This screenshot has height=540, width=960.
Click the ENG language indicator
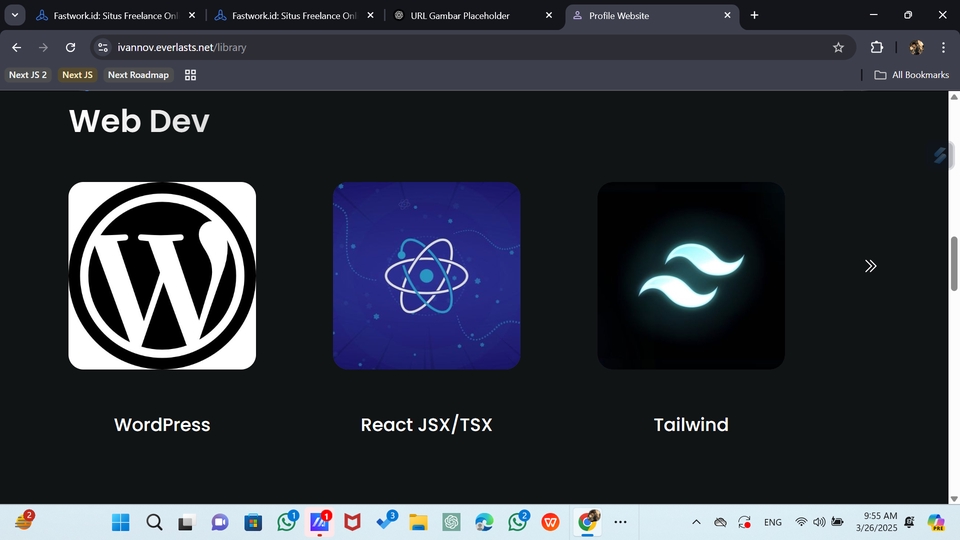coord(773,522)
